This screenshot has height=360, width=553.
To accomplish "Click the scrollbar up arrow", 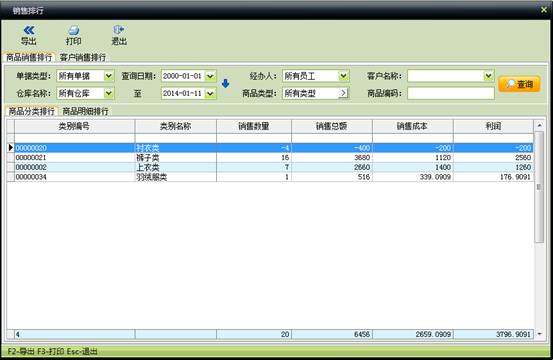I will (539, 126).
